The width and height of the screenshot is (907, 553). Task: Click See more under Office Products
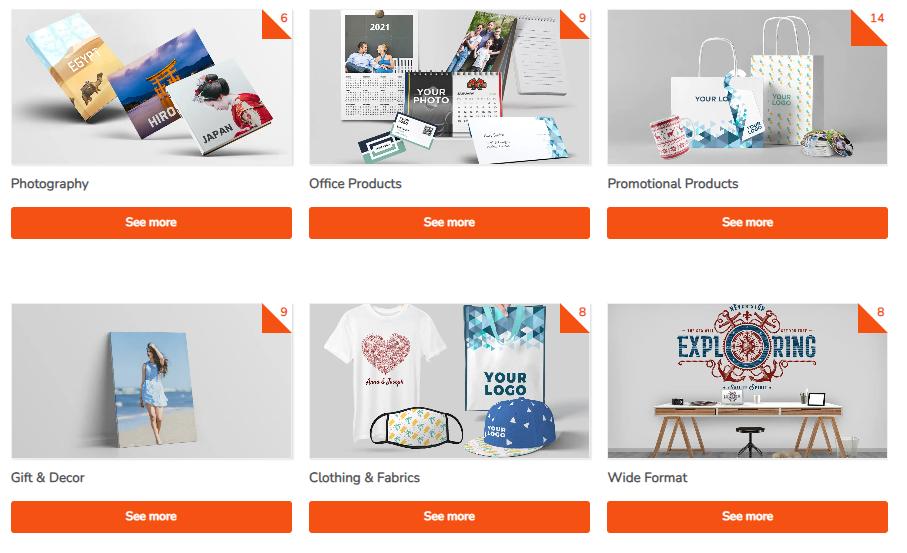449,223
